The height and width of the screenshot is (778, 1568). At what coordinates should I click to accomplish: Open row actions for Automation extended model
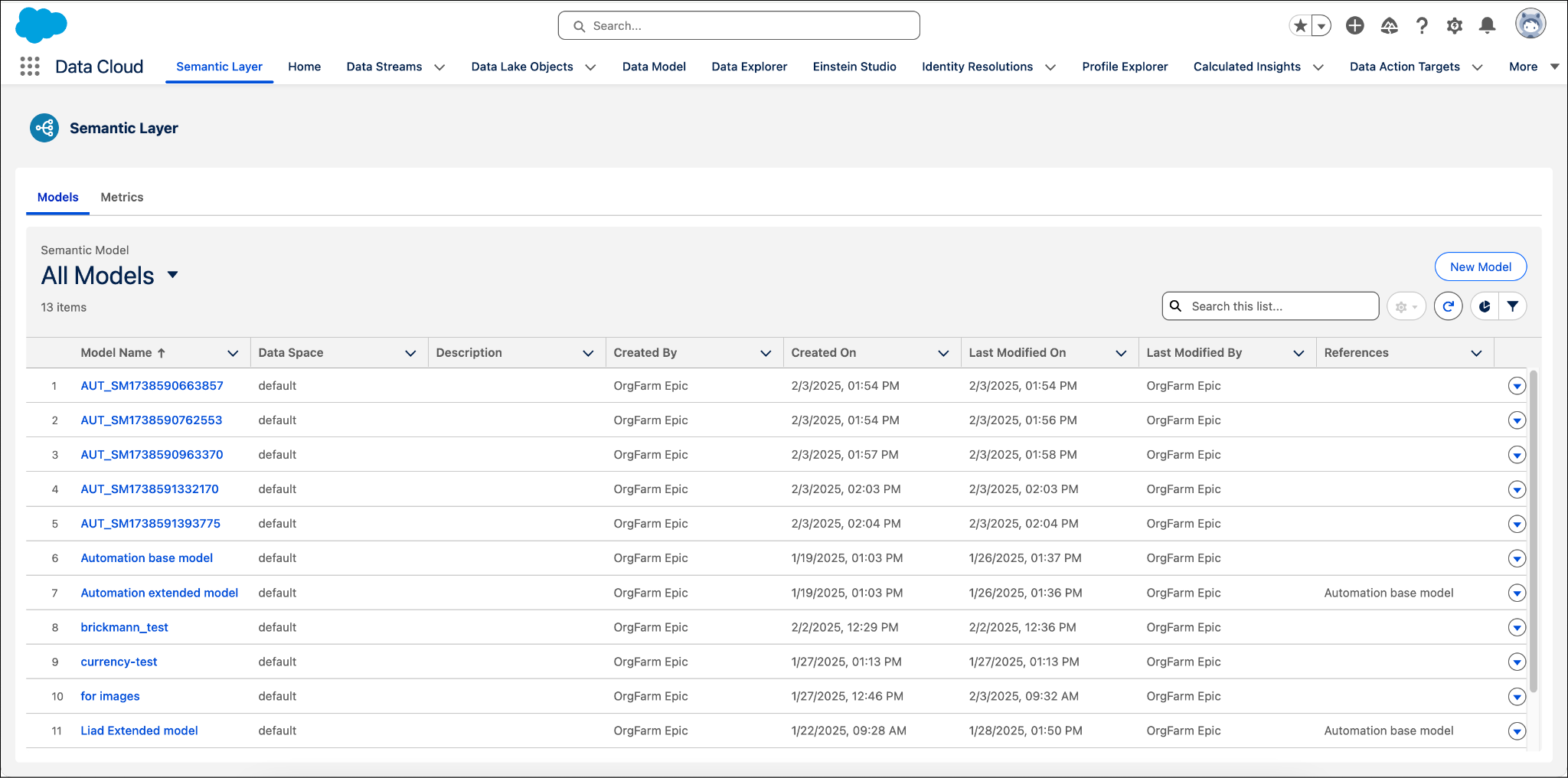(1517, 593)
